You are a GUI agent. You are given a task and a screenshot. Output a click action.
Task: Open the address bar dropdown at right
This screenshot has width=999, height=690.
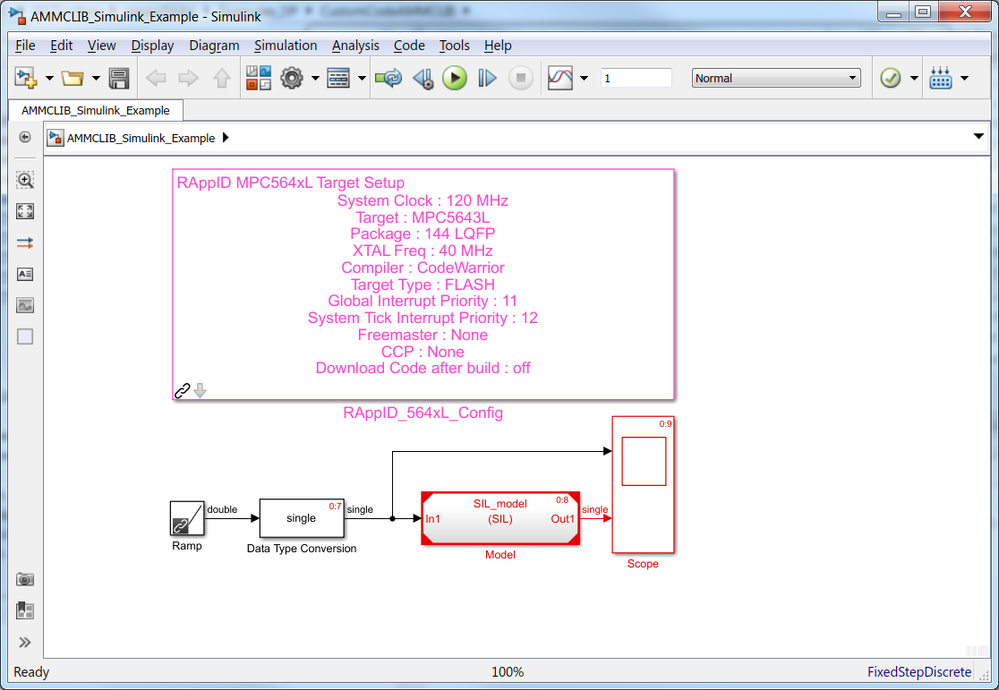coord(979,136)
